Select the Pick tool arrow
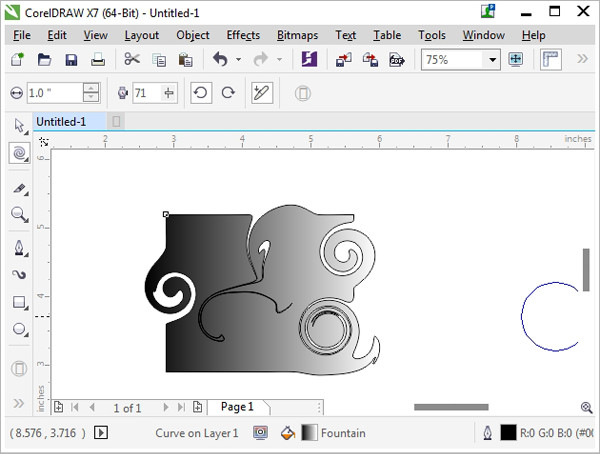600x454 pixels. pyautogui.click(x=19, y=125)
